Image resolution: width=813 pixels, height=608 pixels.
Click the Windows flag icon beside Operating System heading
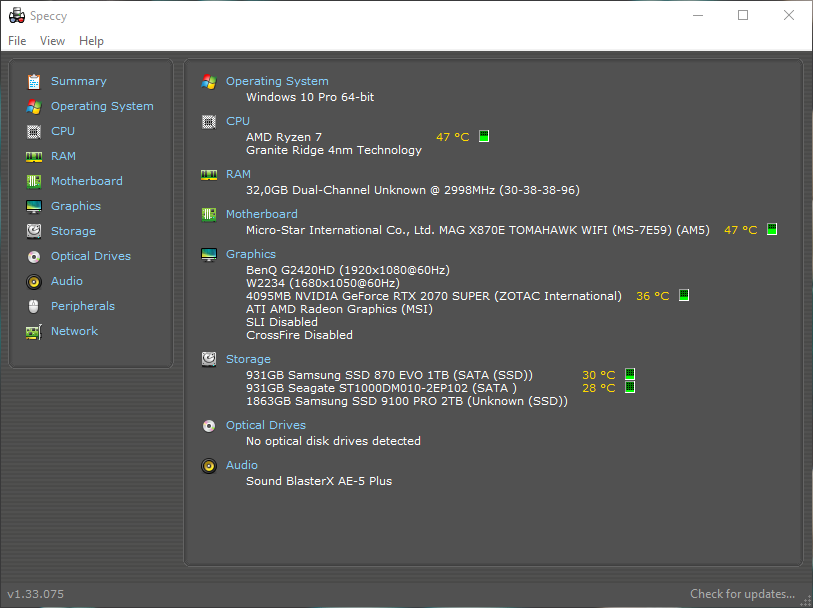pyautogui.click(x=209, y=81)
